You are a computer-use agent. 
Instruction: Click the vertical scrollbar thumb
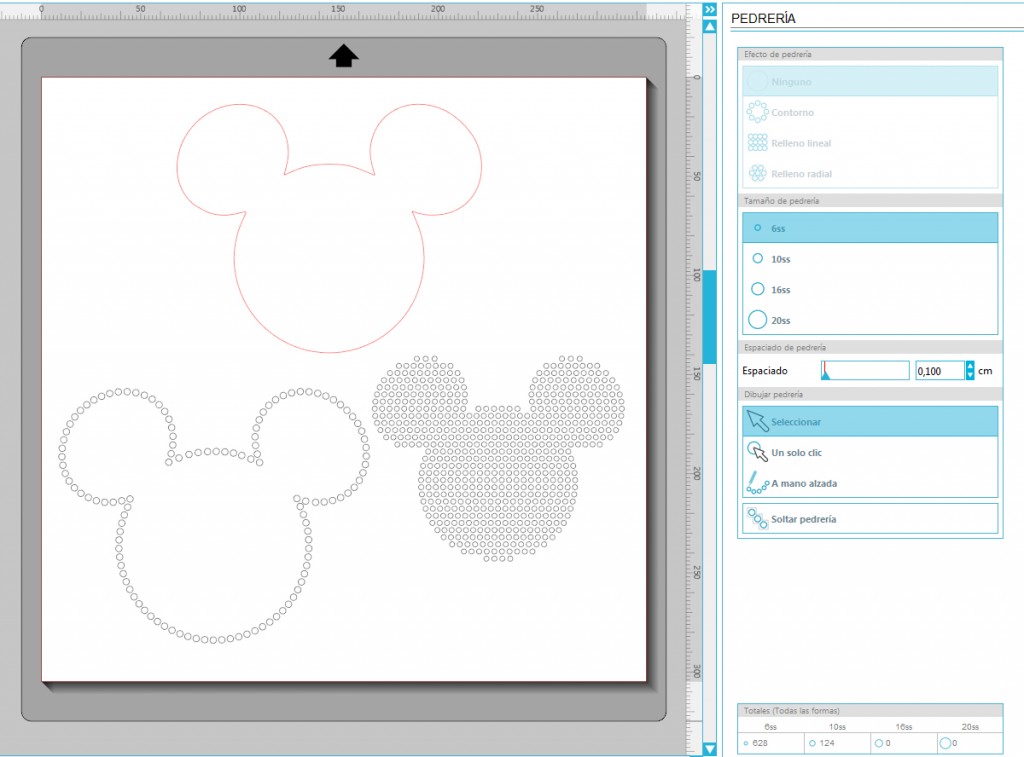tap(710, 317)
